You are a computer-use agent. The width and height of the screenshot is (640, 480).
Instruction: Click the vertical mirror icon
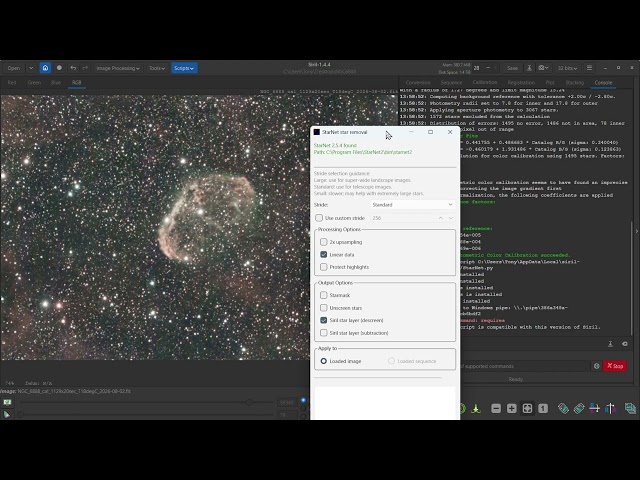click(x=610, y=408)
